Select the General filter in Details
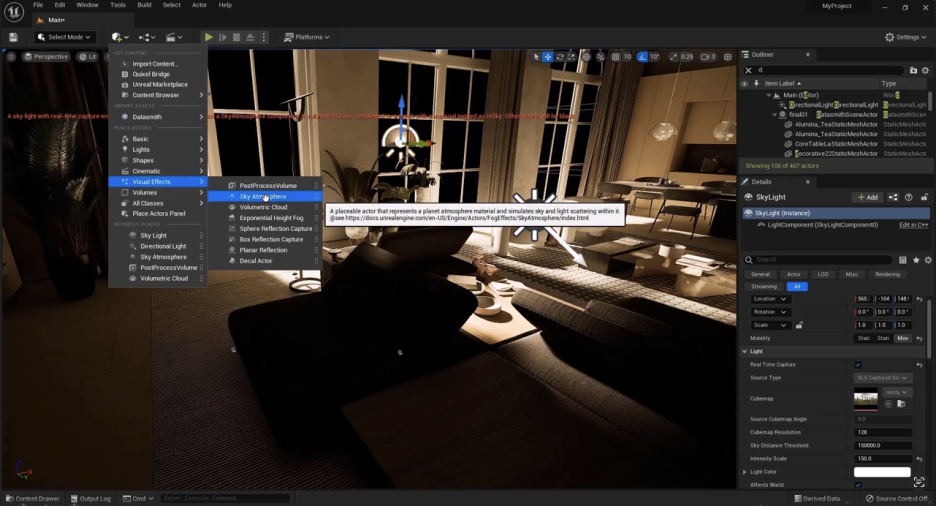Viewport: 936px width, 506px height. coord(760,274)
